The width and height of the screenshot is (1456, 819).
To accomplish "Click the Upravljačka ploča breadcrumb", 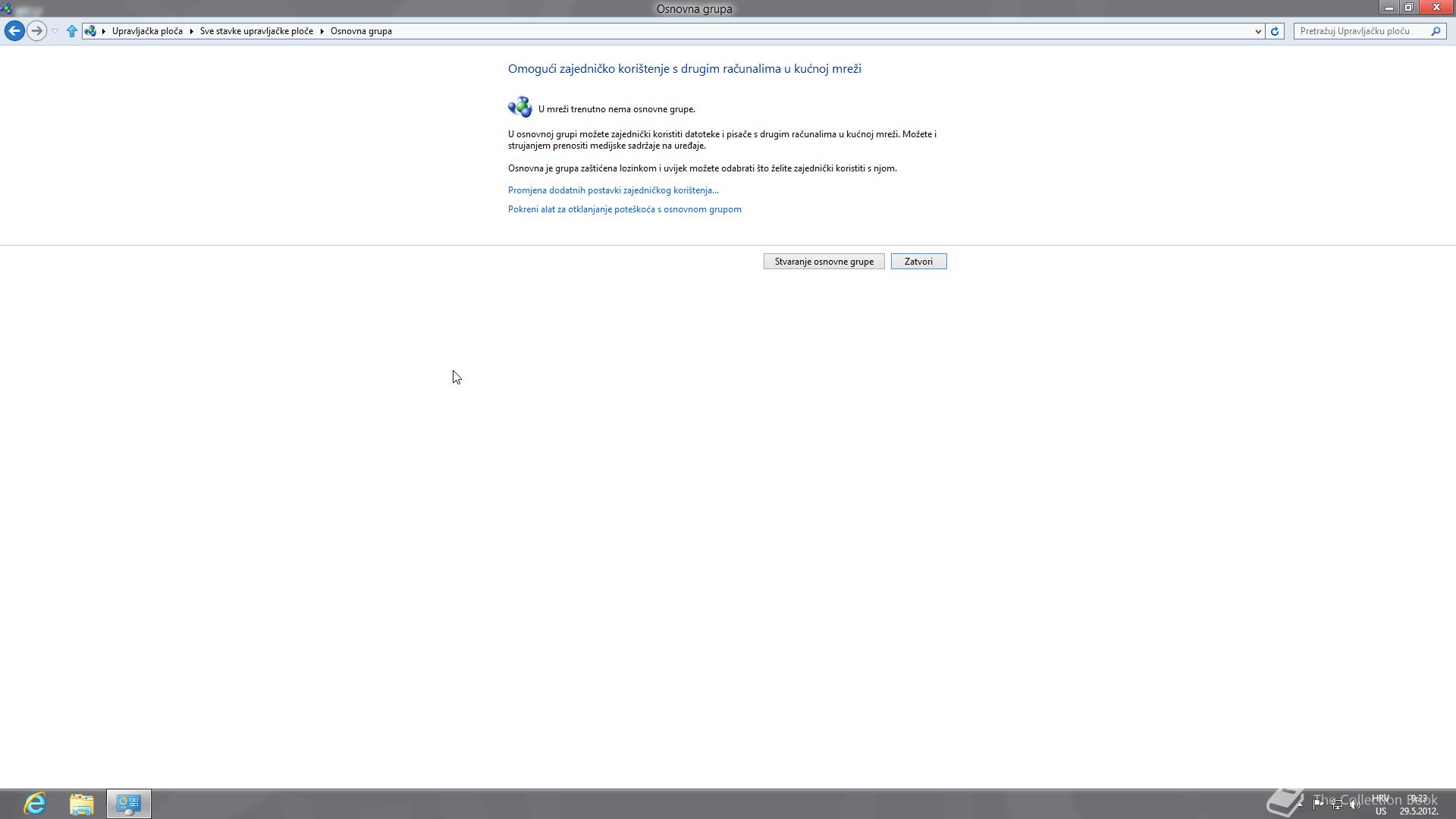I will click(x=147, y=31).
